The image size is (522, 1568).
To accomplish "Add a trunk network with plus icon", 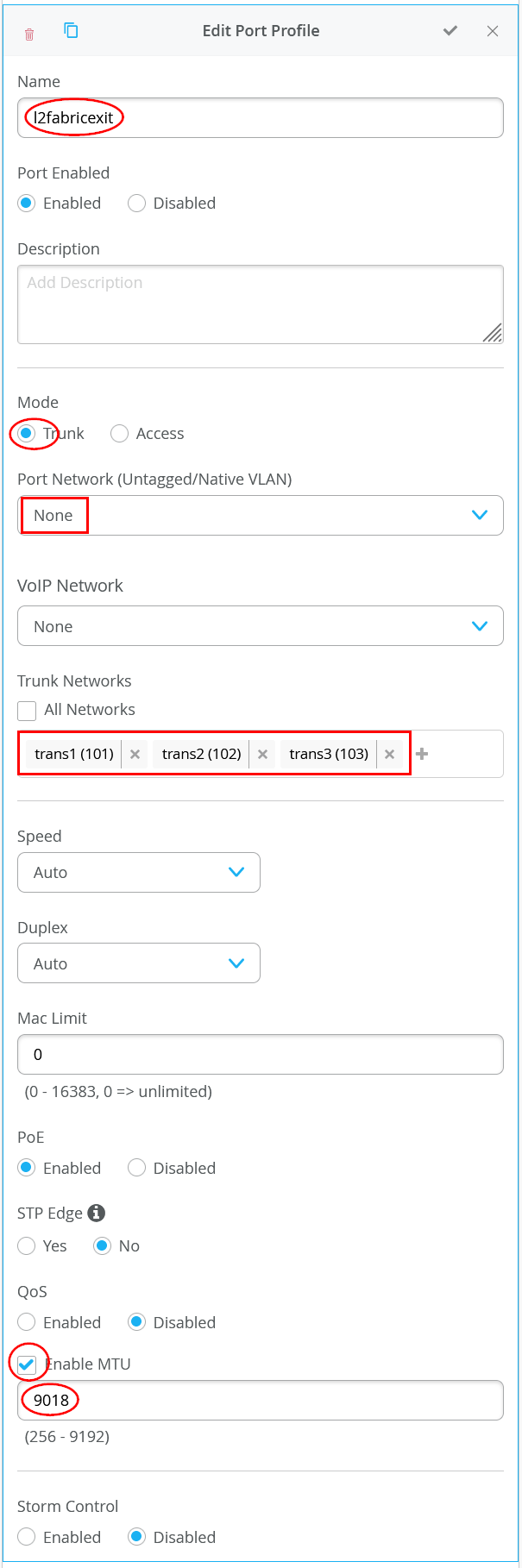I will click(x=422, y=754).
